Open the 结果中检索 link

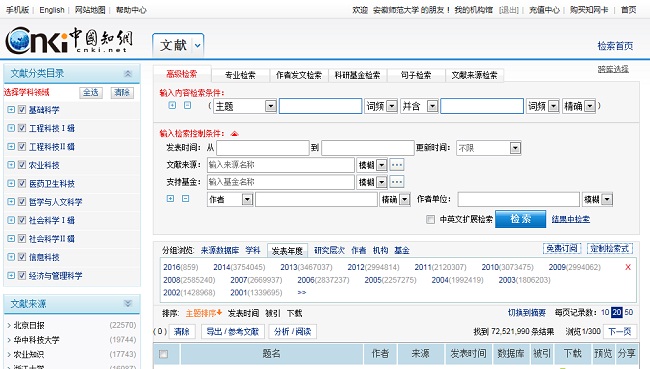(x=570, y=219)
